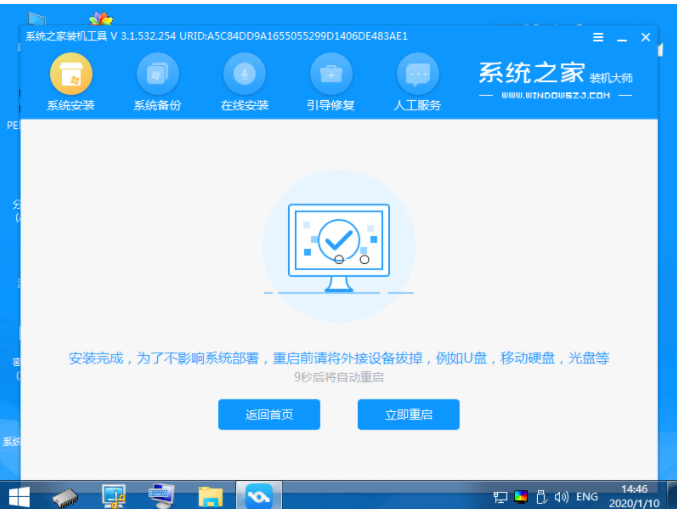Launch the keyboard-monitor taskbar app
This screenshot has width=677, height=509.
pyautogui.click(x=161, y=495)
